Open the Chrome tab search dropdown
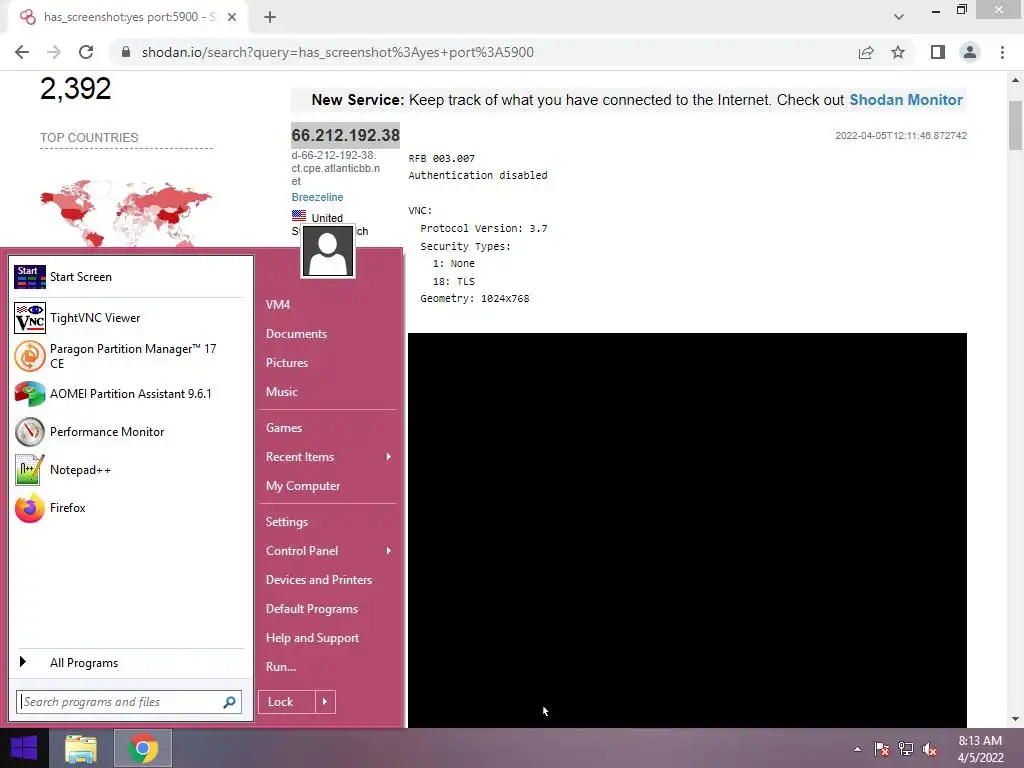Screen dimensions: 1024x768 click(x=899, y=17)
